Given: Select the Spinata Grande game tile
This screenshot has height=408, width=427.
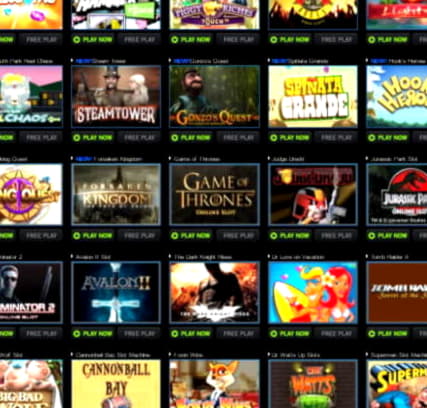Looking at the screenshot, I should pyautogui.click(x=313, y=96).
